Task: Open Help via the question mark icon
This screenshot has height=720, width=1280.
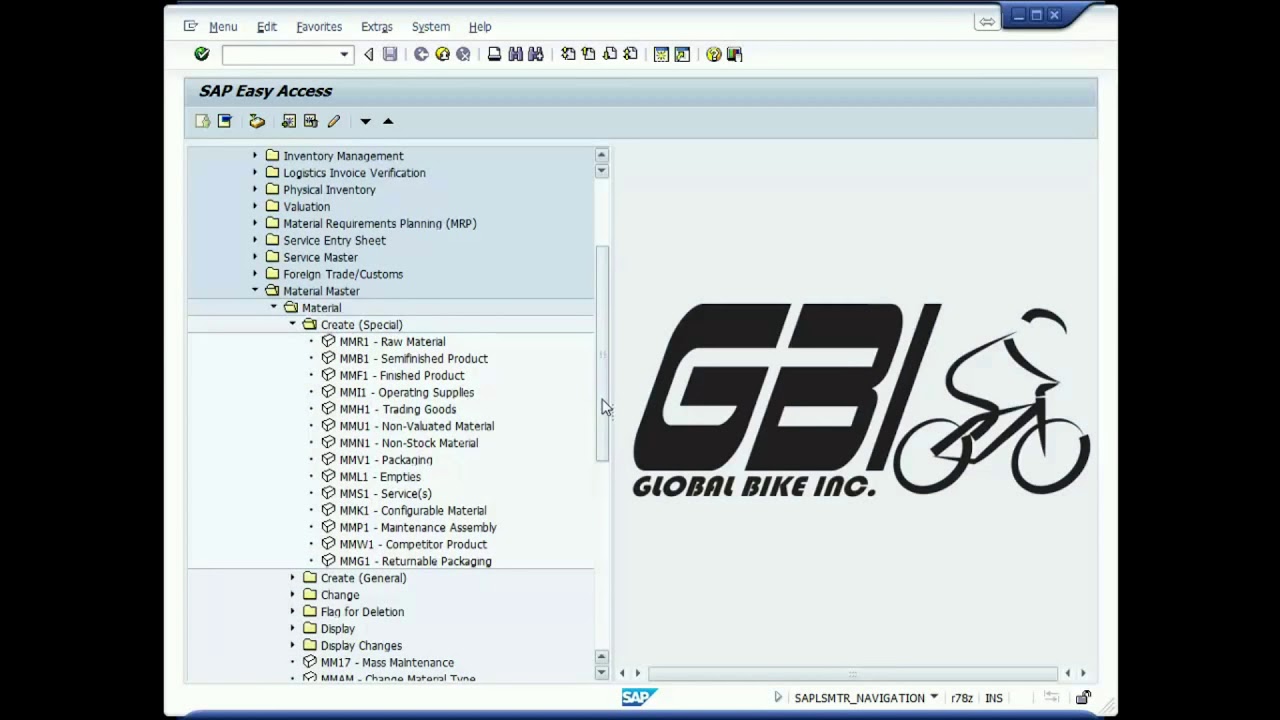Action: click(713, 54)
